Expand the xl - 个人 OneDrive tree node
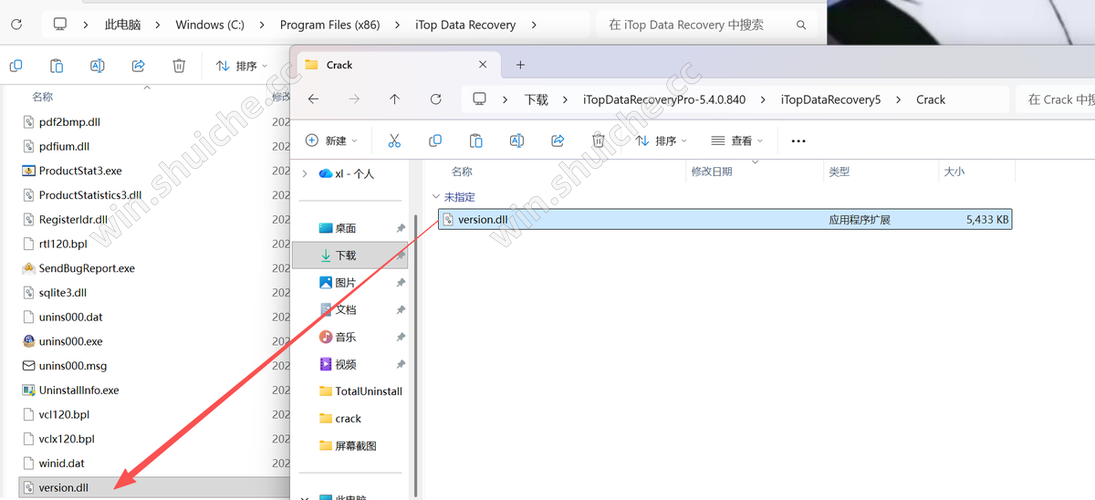The image size is (1095, 500). (305, 173)
